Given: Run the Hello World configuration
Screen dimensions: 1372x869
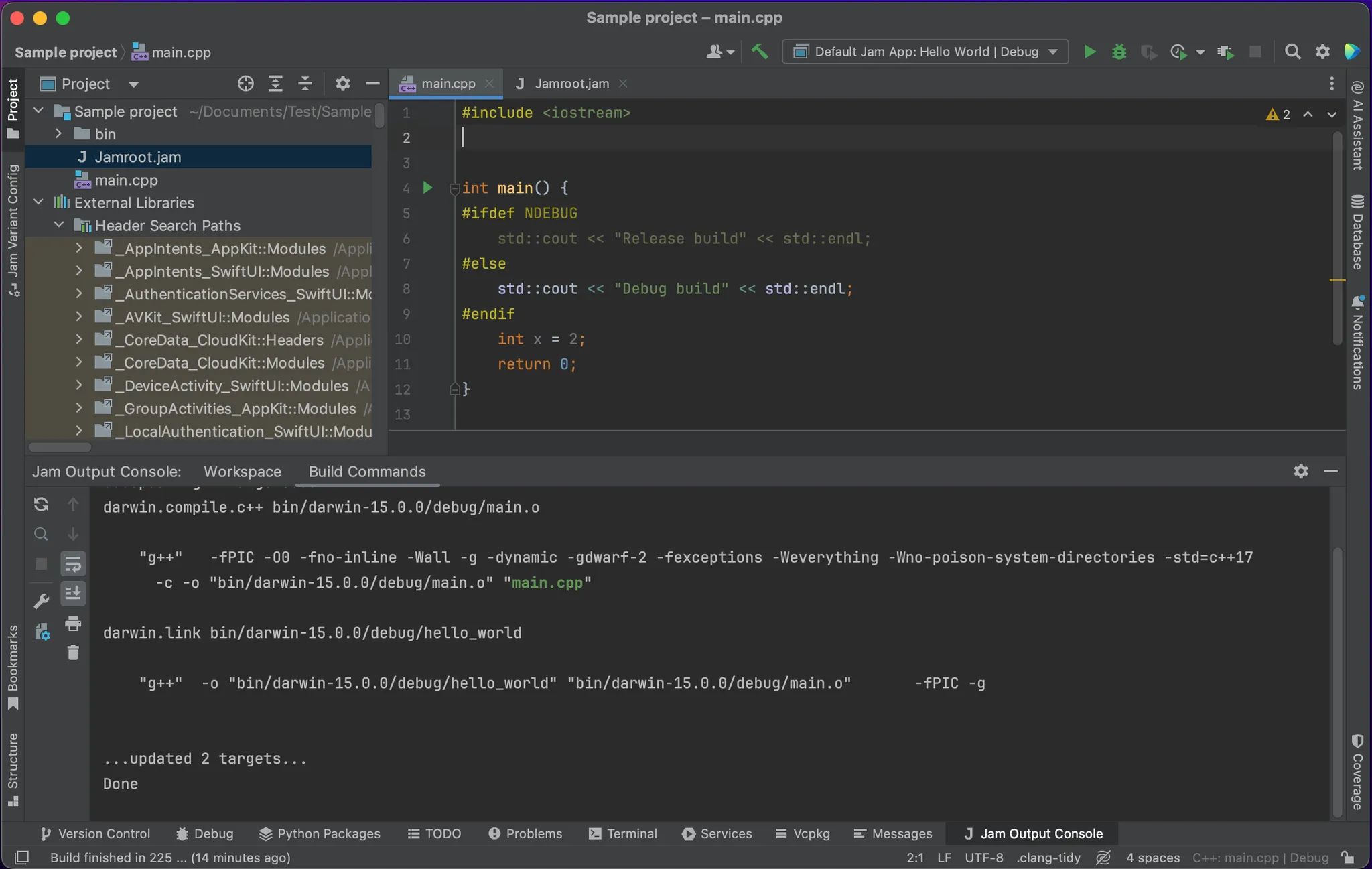Looking at the screenshot, I should coord(1090,52).
